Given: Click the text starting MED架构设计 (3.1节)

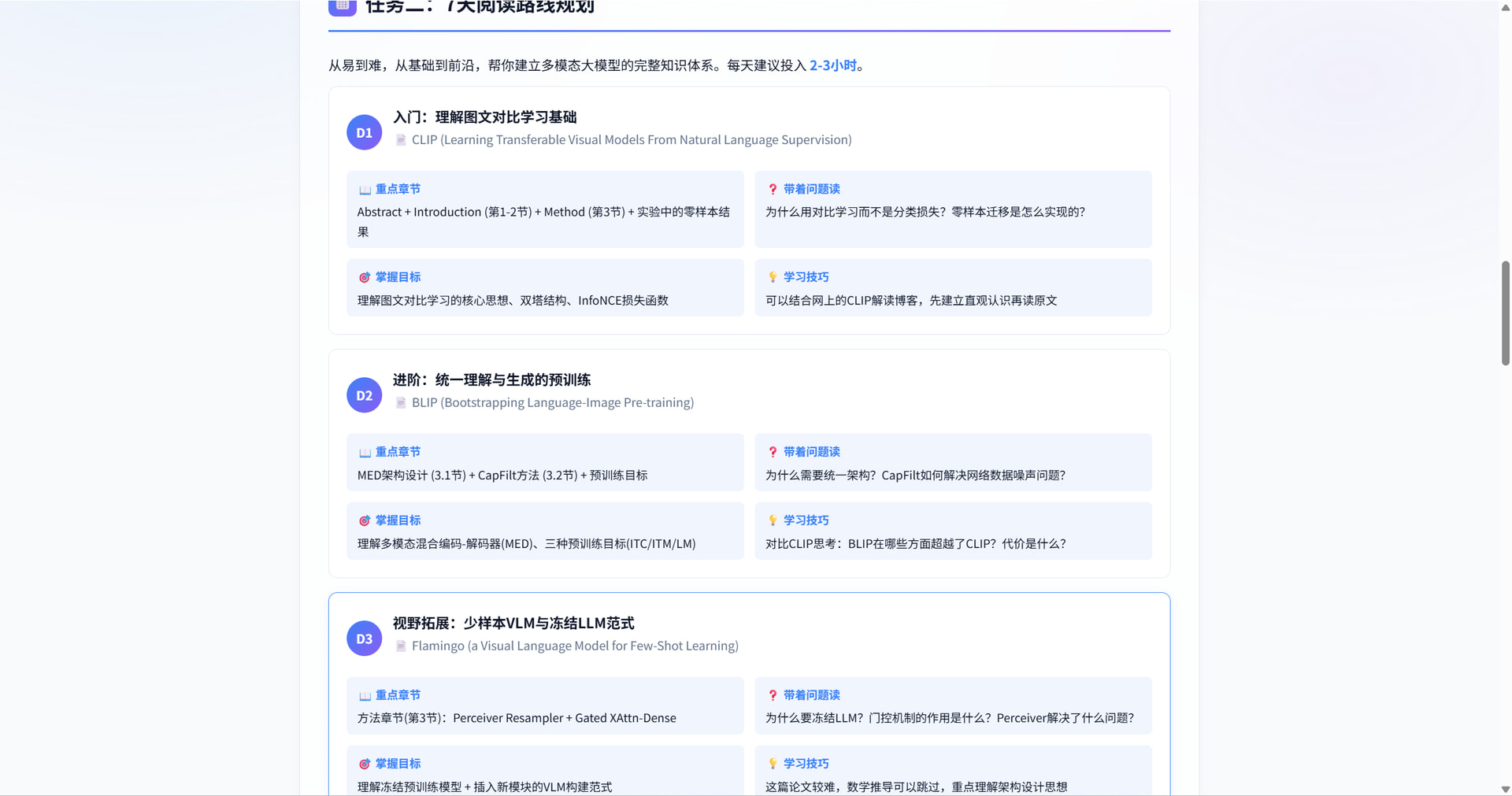Looking at the screenshot, I should [502, 476].
